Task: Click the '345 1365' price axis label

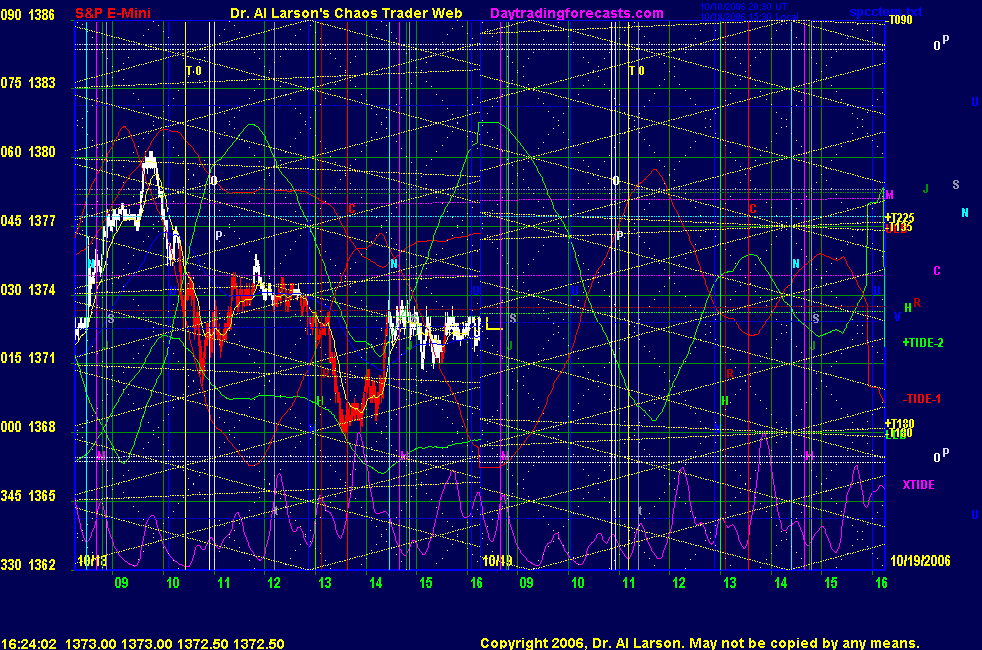Action: pyautogui.click(x=28, y=495)
